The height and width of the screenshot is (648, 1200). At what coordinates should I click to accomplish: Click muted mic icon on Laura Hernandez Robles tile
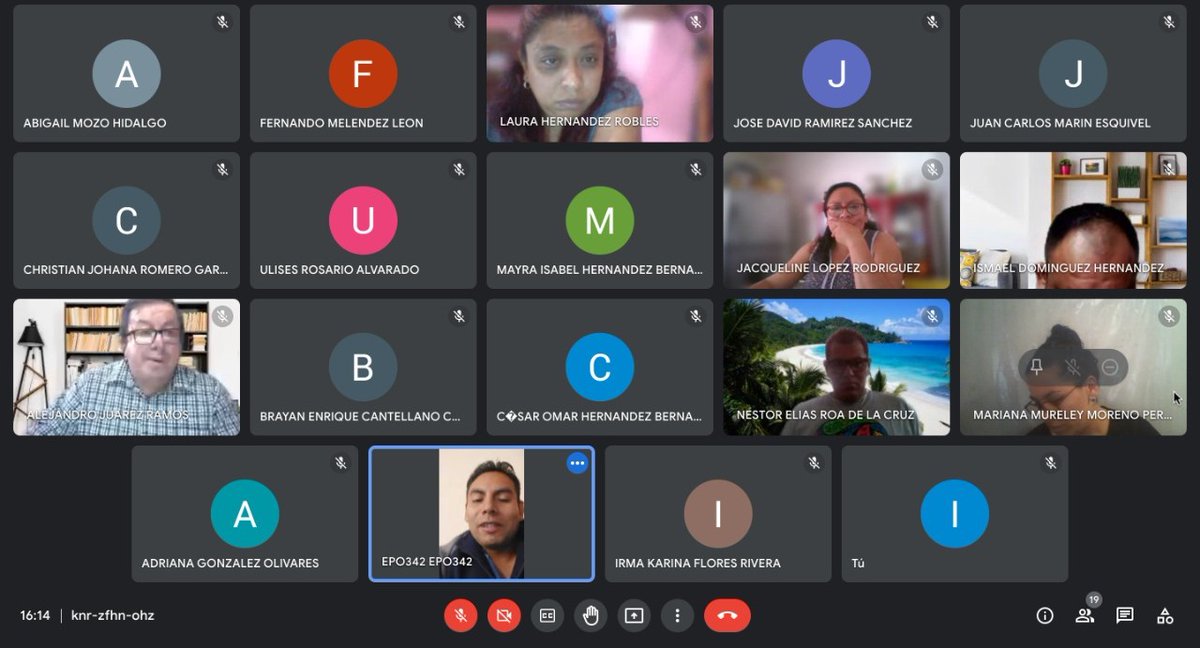pyautogui.click(x=696, y=22)
